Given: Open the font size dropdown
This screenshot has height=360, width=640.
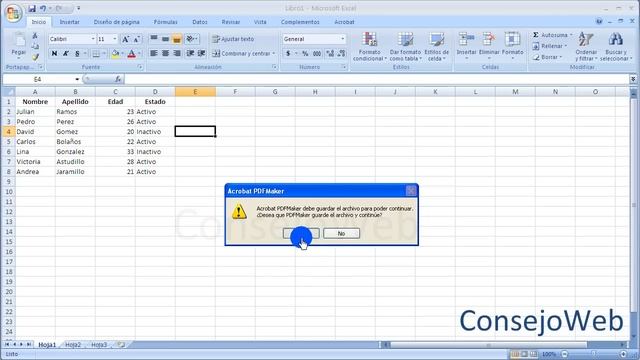Looking at the screenshot, I should pos(115,39).
